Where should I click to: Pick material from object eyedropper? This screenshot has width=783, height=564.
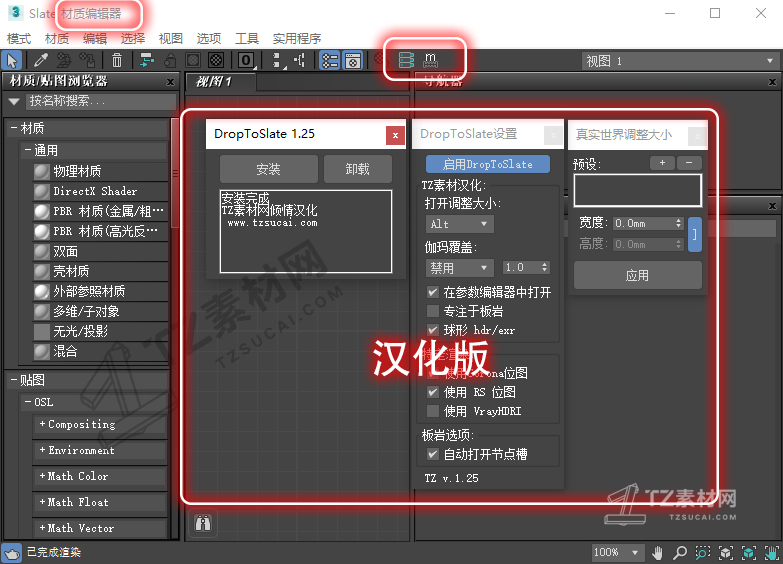coord(40,61)
